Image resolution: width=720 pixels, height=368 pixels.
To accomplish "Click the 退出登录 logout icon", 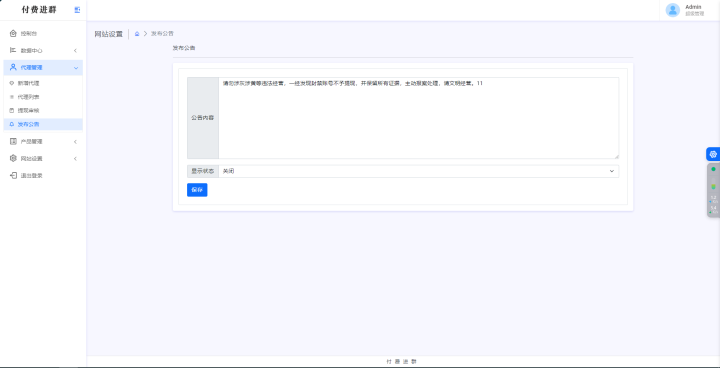I will point(13,176).
